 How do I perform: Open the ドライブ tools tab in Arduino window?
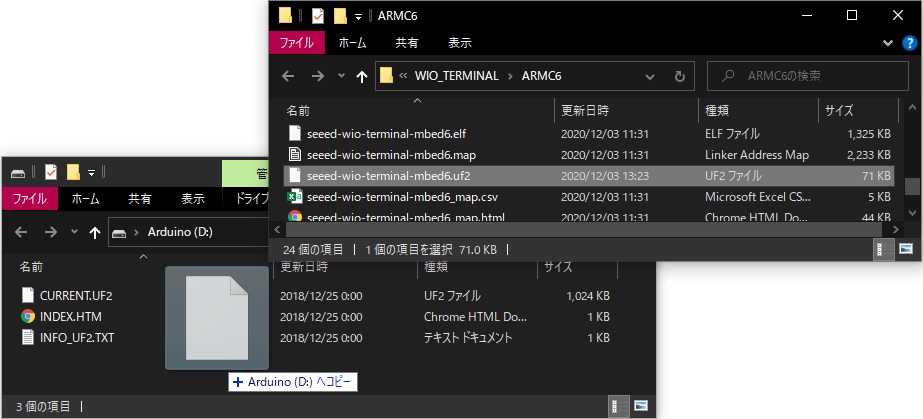pyautogui.click(x=251, y=199)
